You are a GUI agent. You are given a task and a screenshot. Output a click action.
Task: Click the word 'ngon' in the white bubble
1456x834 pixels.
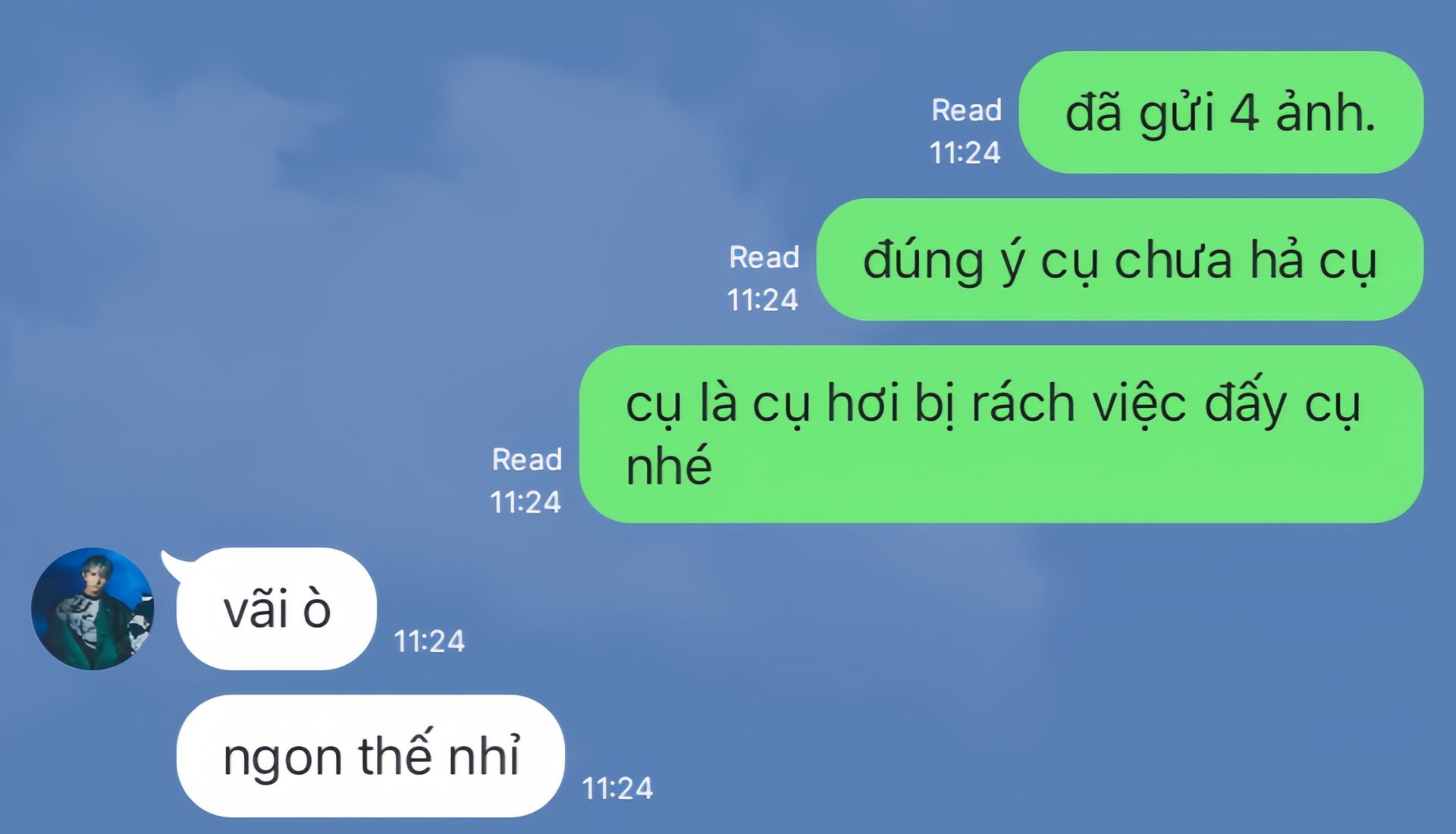coord(283,759)
